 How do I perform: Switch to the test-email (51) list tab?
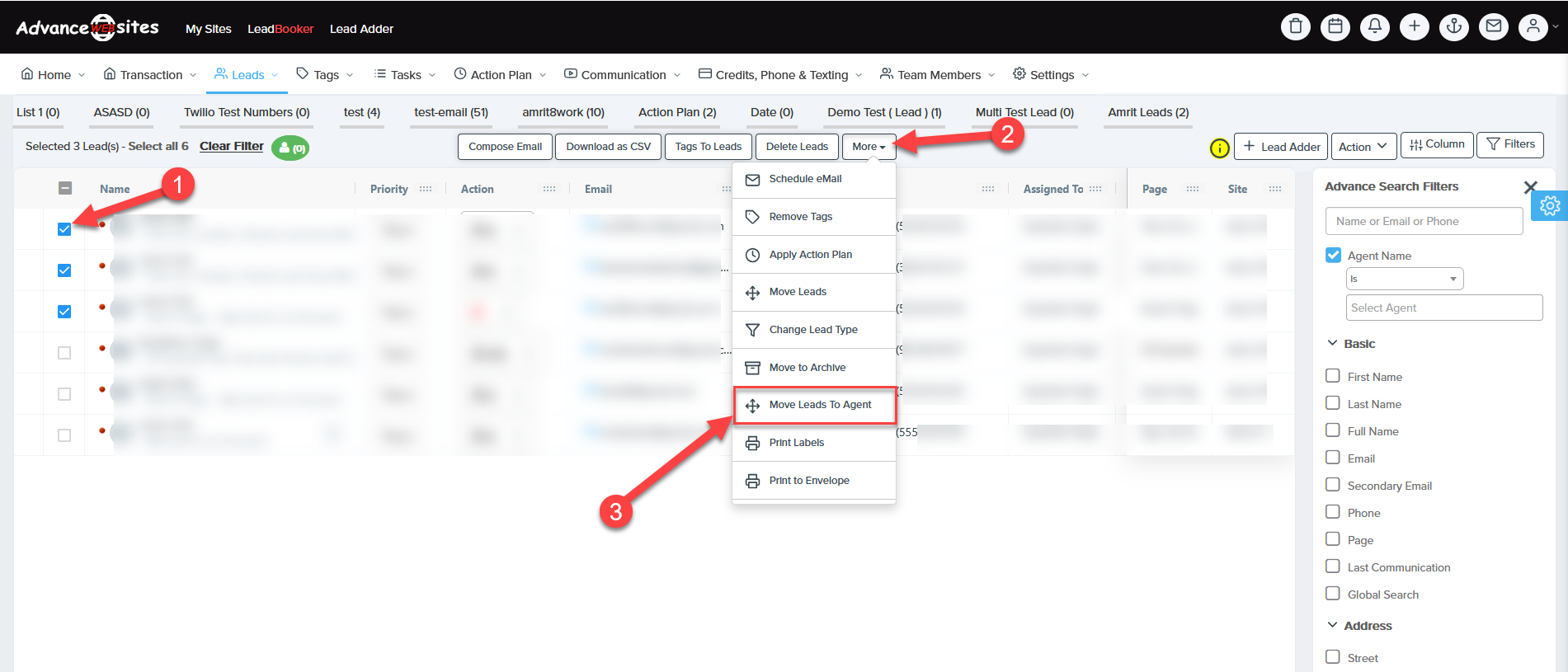click(451, 112)
